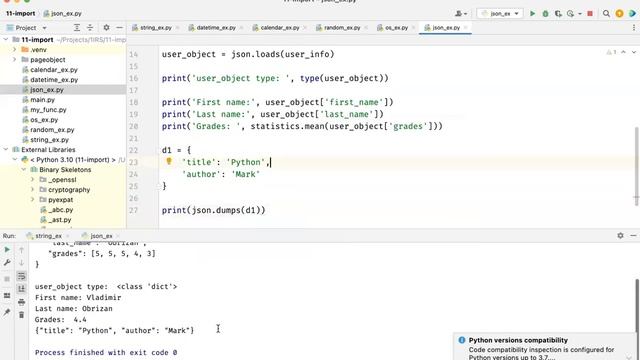Pin the Run tab with pin icon

click(x=7, y=312)
